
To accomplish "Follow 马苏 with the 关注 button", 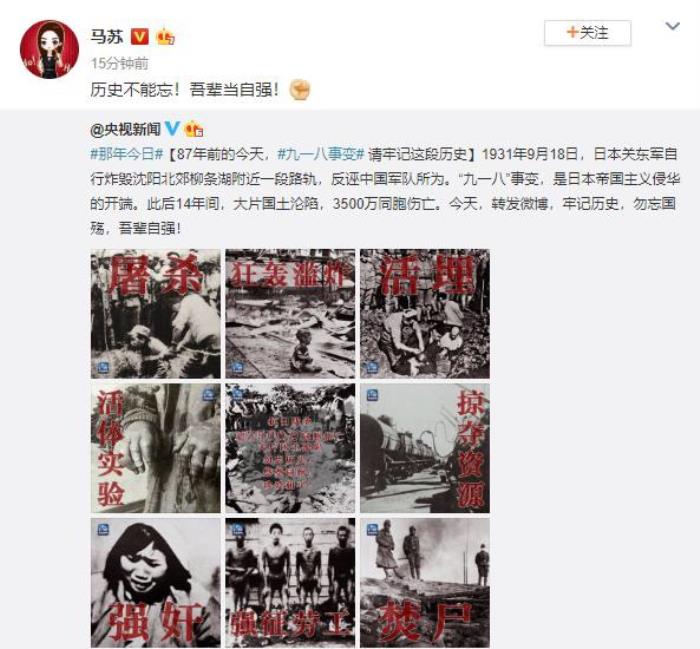I will 587,33.
